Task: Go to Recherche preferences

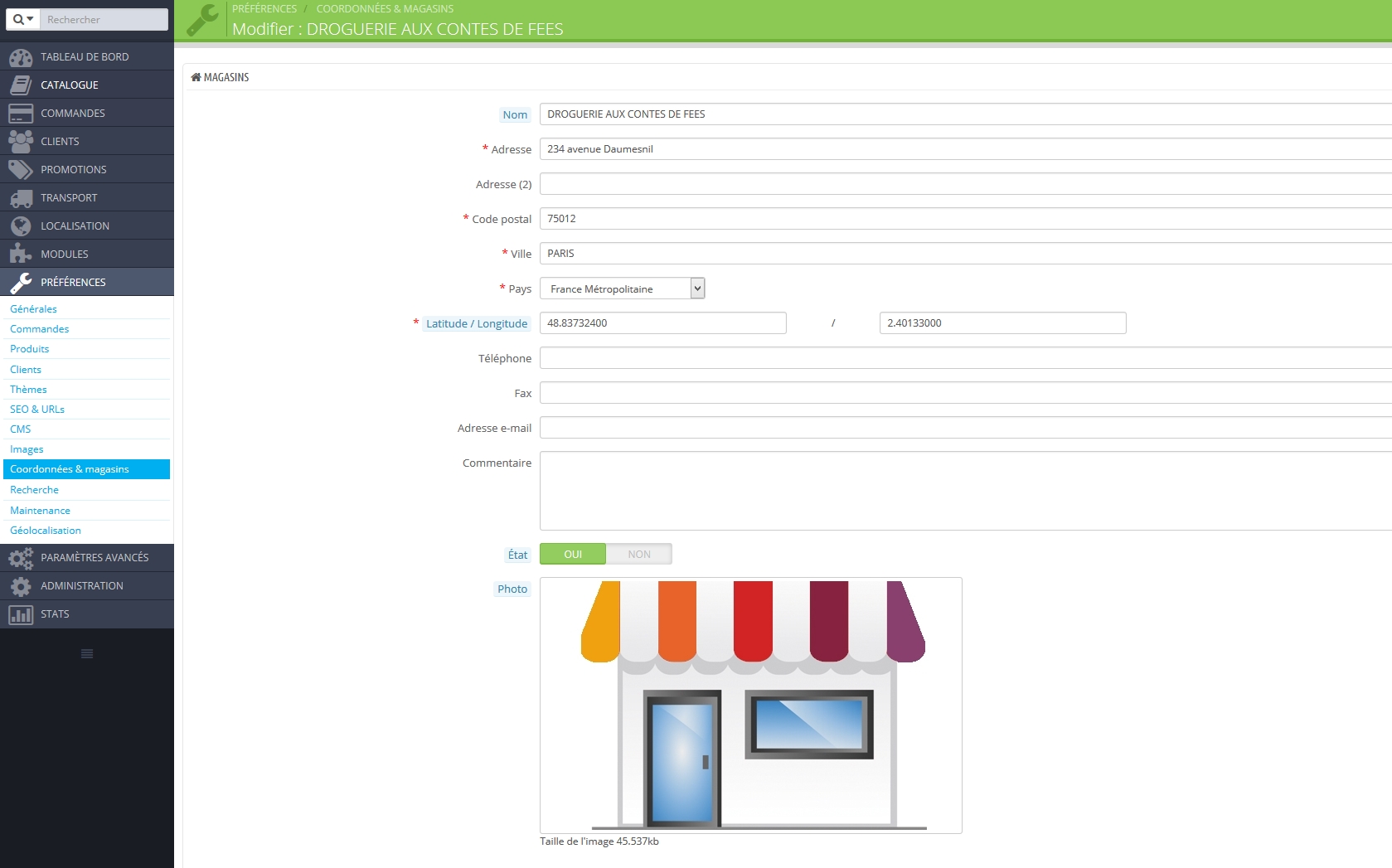Action: [x=87, y=490]
